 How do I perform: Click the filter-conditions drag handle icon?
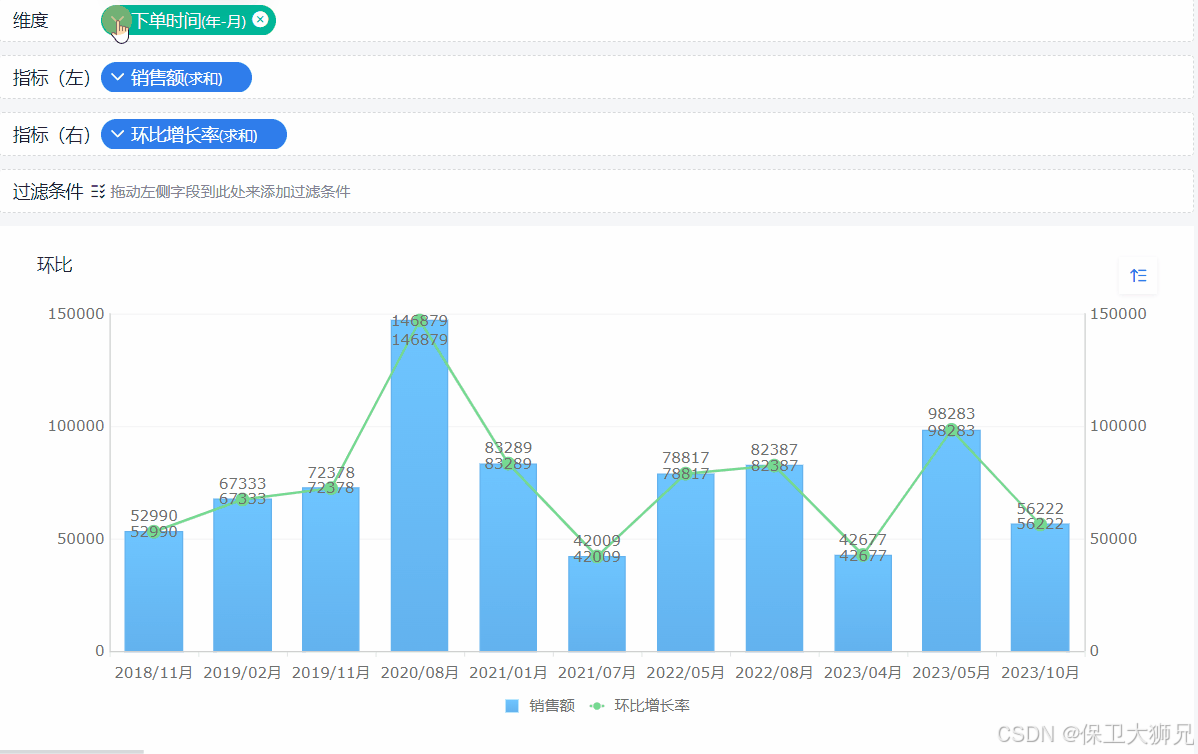tap(98, 192)
